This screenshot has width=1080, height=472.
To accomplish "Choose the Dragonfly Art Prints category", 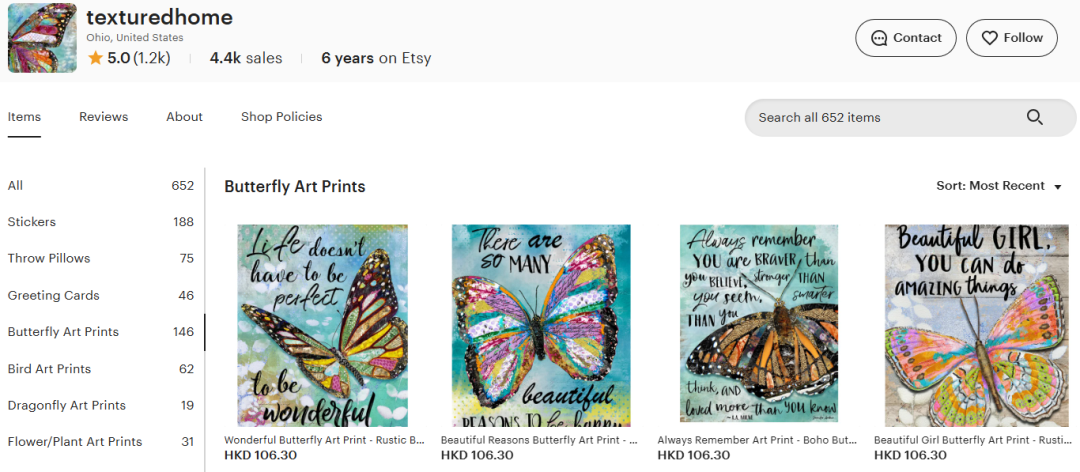I will pyautogui.click(x=66, y=405).
